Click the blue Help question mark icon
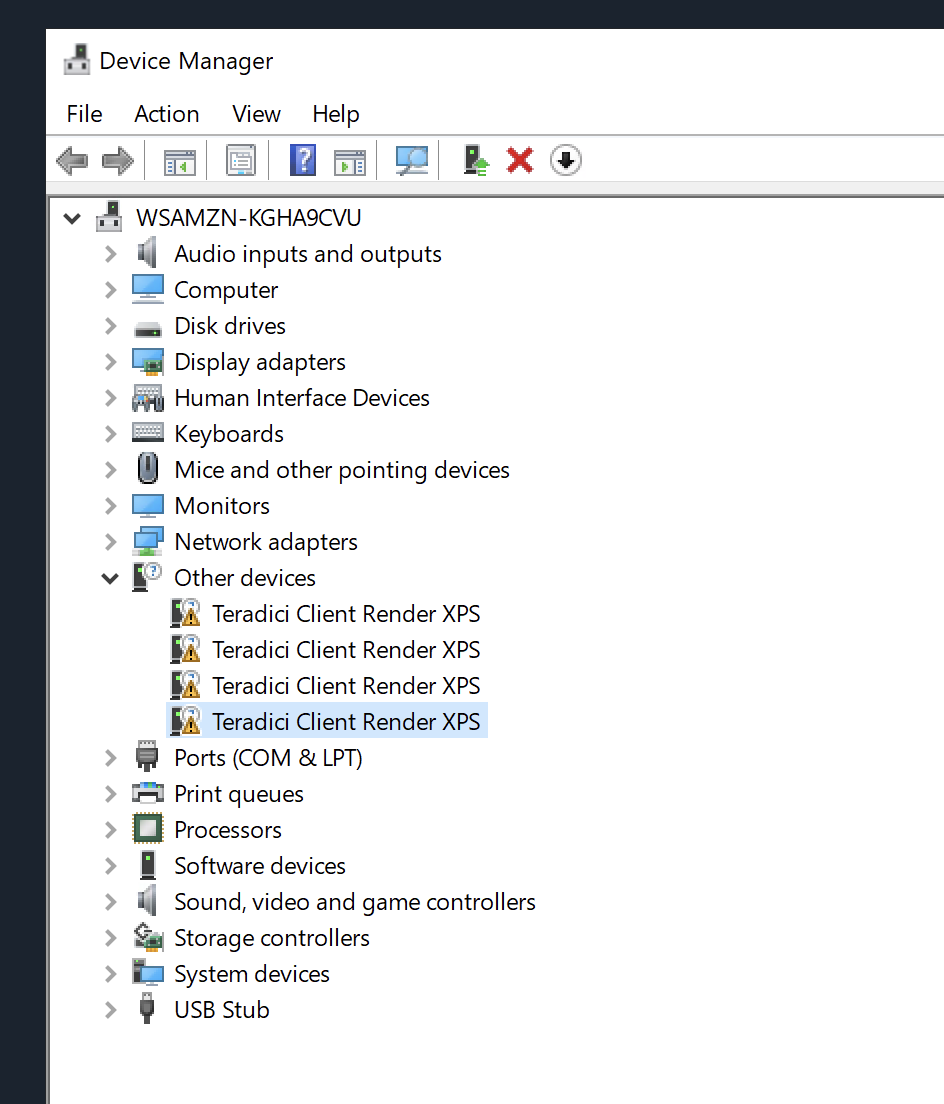 302,160
